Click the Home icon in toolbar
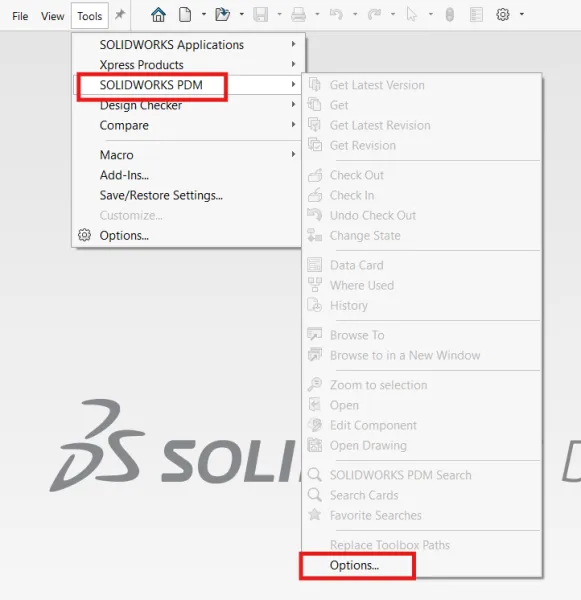Image resolution: width=581 pixels, height=600 pixels. coord(158,15)
